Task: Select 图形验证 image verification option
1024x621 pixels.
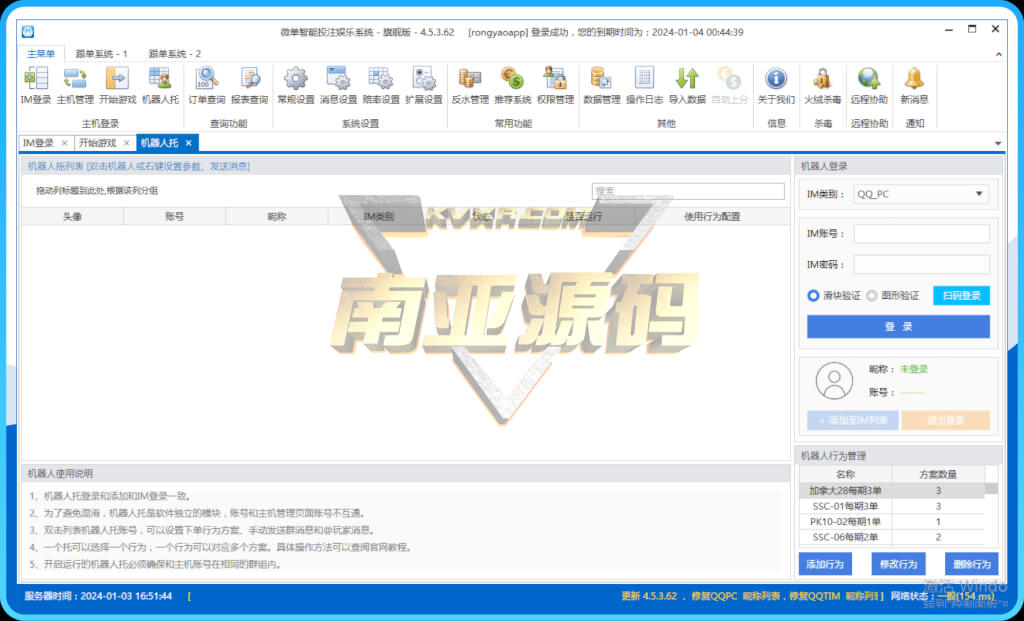Action: point(893,296)
